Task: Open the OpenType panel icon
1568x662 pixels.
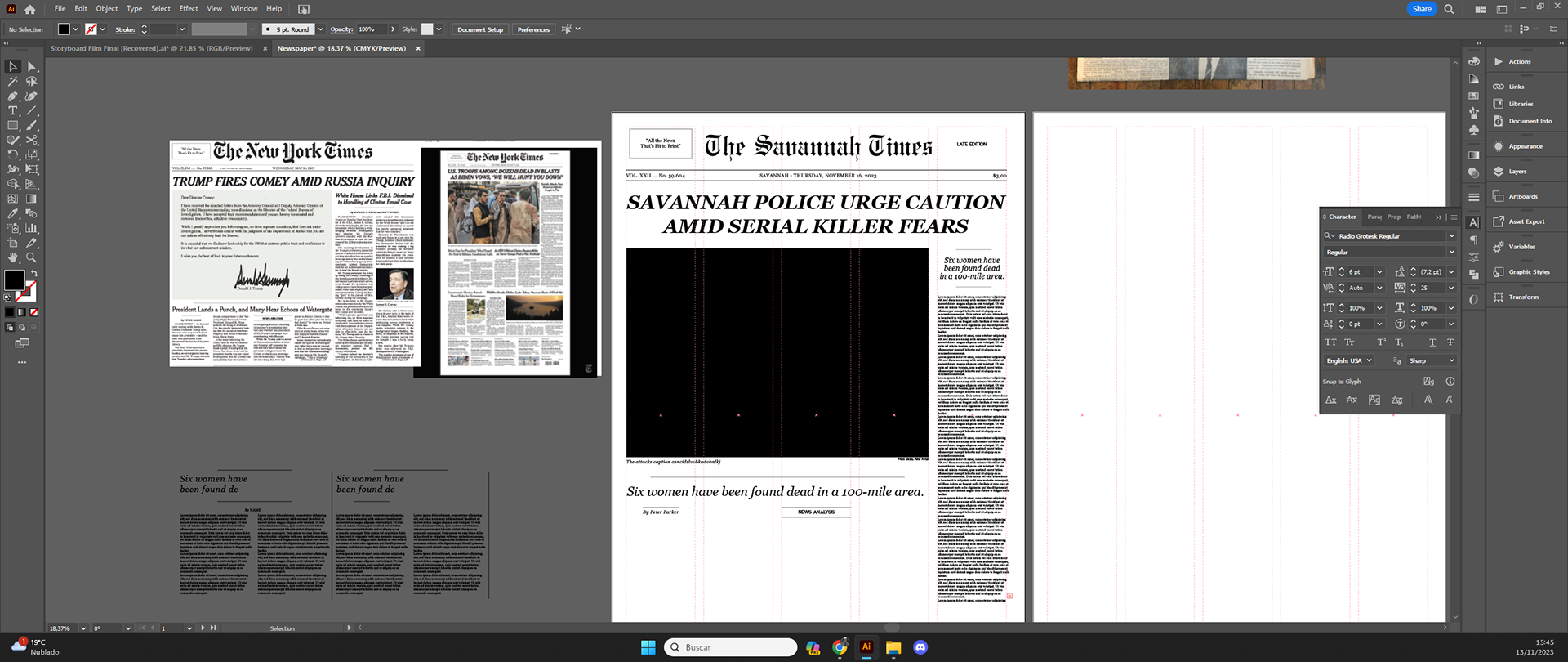Action: pyautogui.click(x=1473, y=299)
